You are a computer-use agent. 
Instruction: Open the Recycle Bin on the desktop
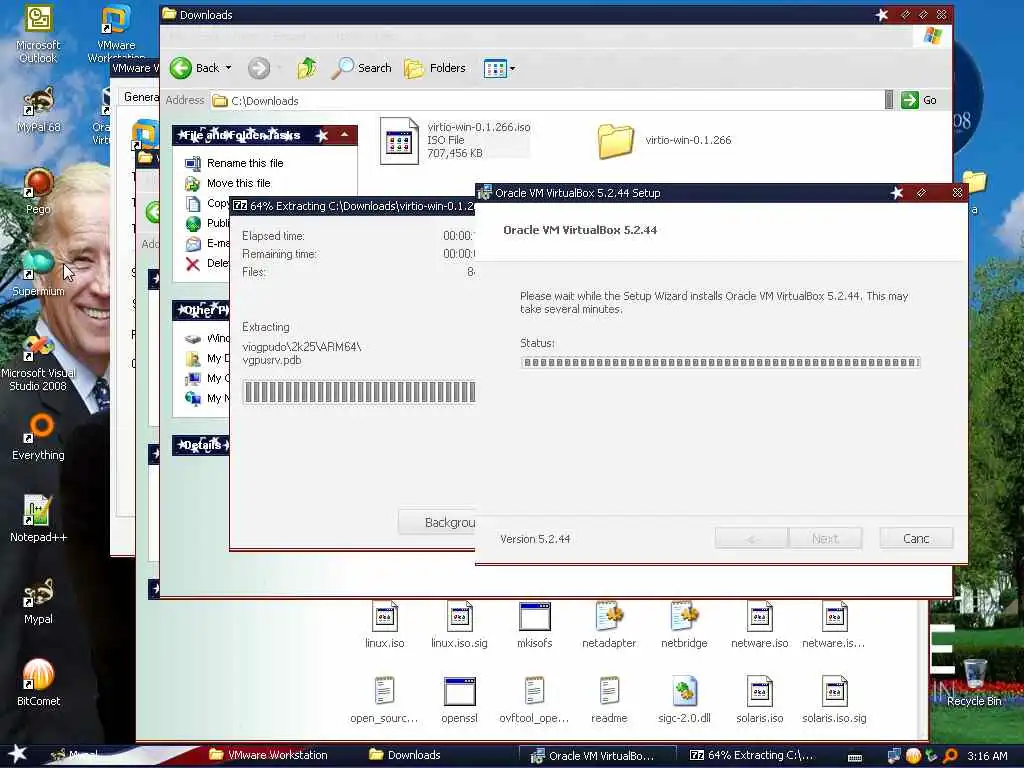[x=974, y=682]
